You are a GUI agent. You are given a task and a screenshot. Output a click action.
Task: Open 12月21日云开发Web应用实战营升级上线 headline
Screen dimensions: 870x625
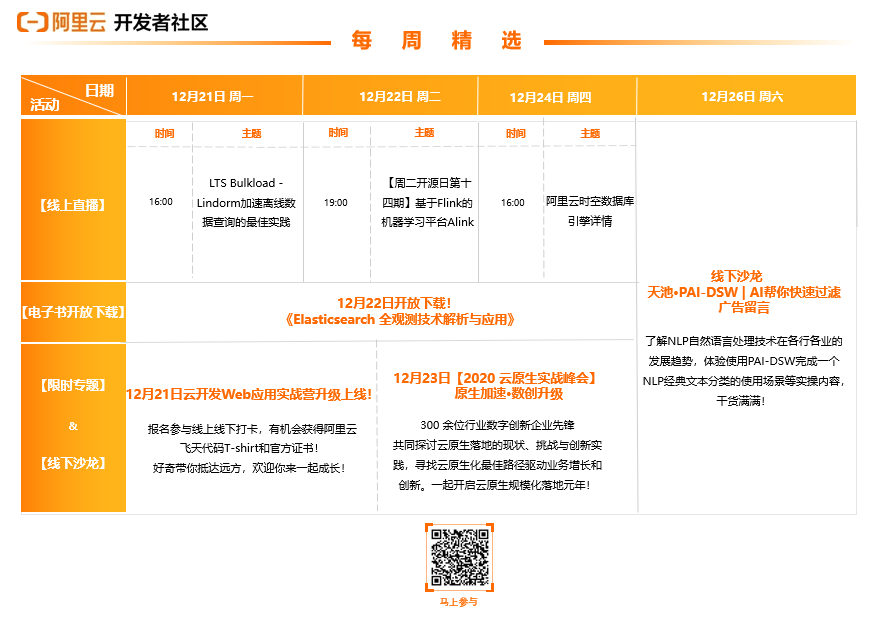coord(249,395)
